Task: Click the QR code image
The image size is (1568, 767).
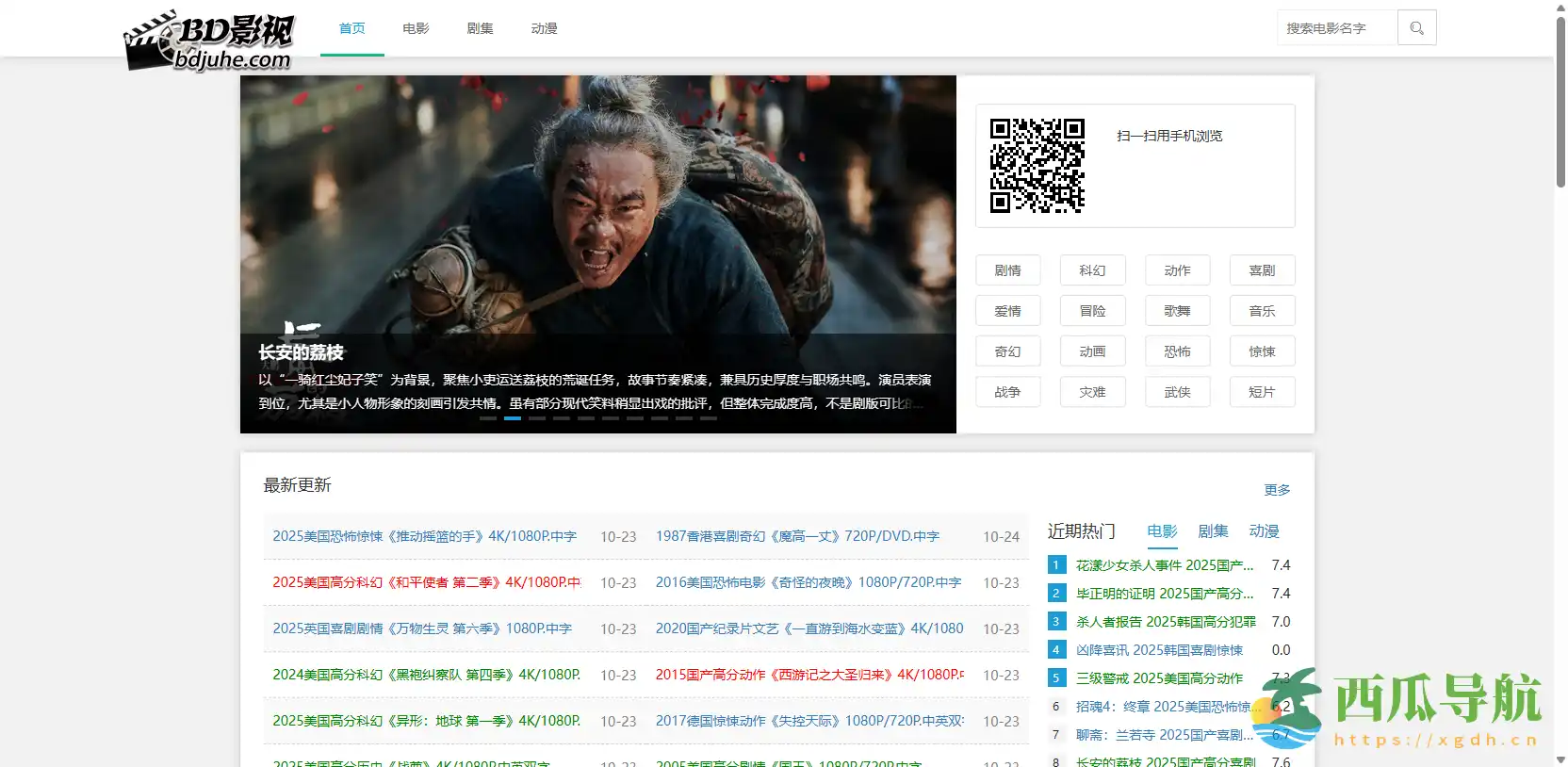Action: click(x=1037, y=166)
